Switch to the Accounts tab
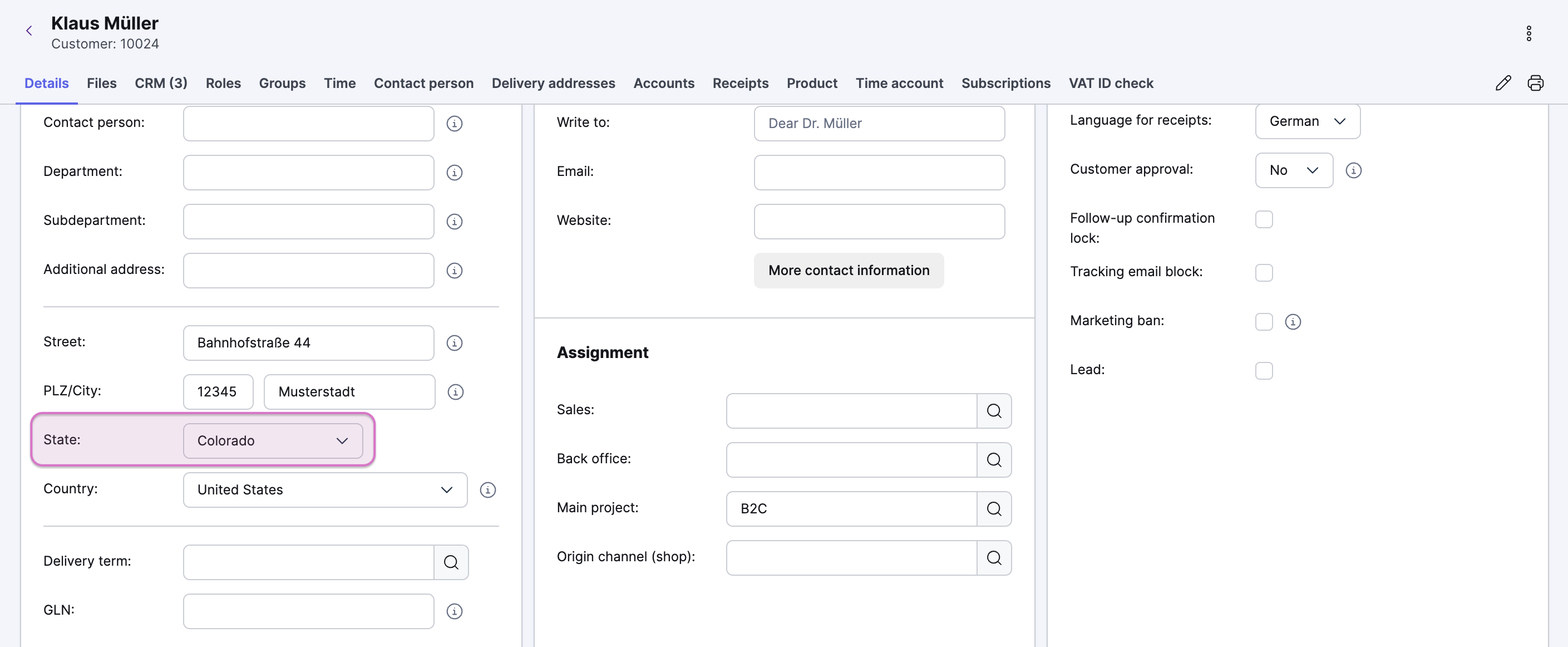 [x=663, y=83]
